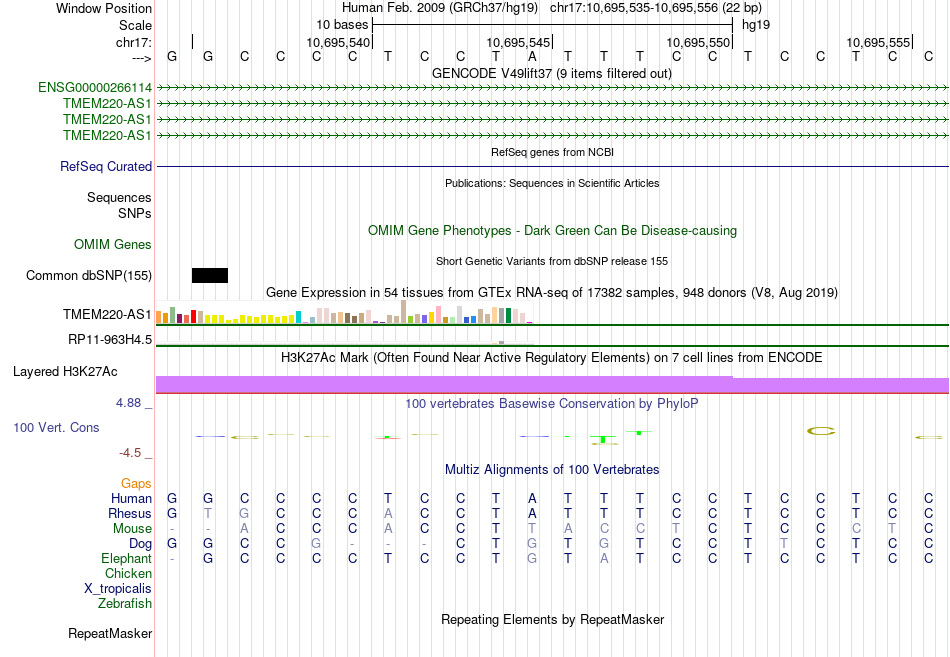Select the Elephant alignment row label
Viewport: 950px width, 657px height.
[x=126, y=558]
